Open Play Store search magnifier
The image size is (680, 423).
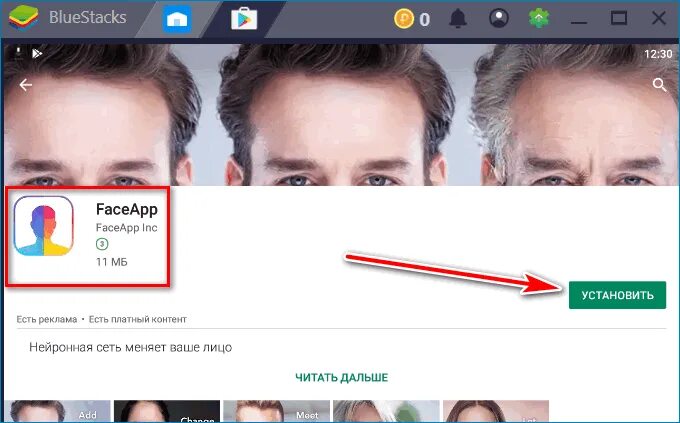[659, 85]
